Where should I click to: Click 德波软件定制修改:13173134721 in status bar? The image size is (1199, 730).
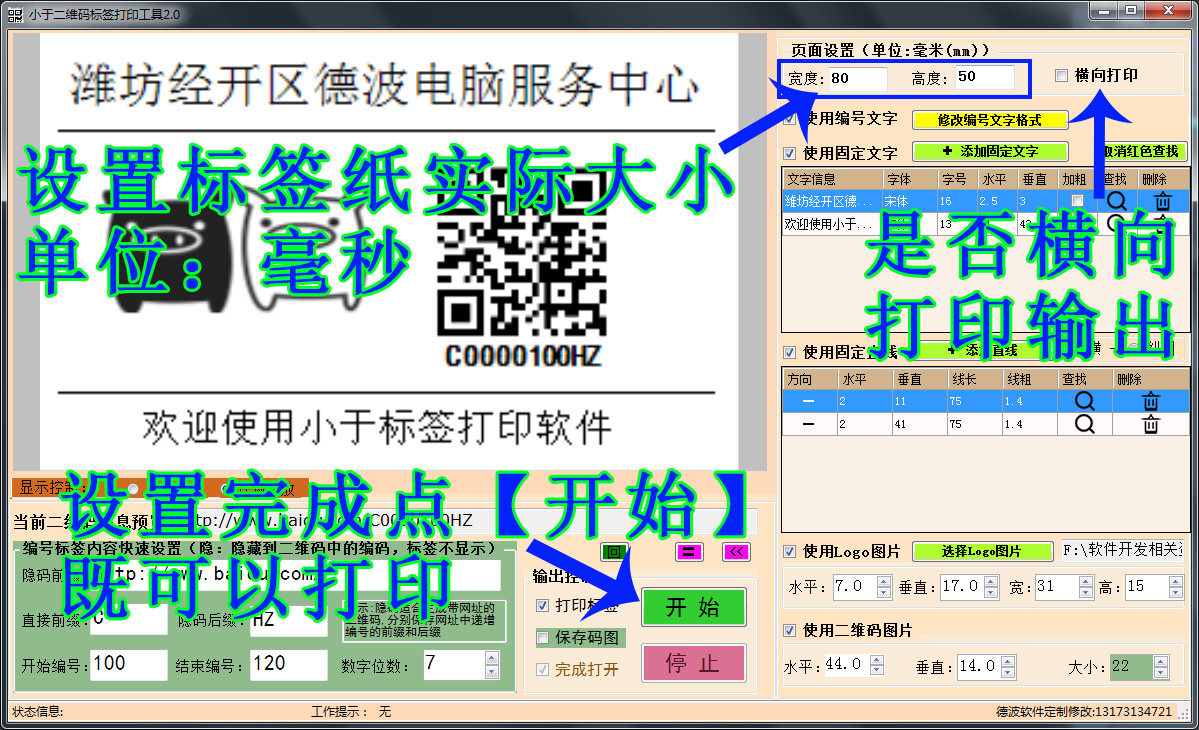point(1084,712)
